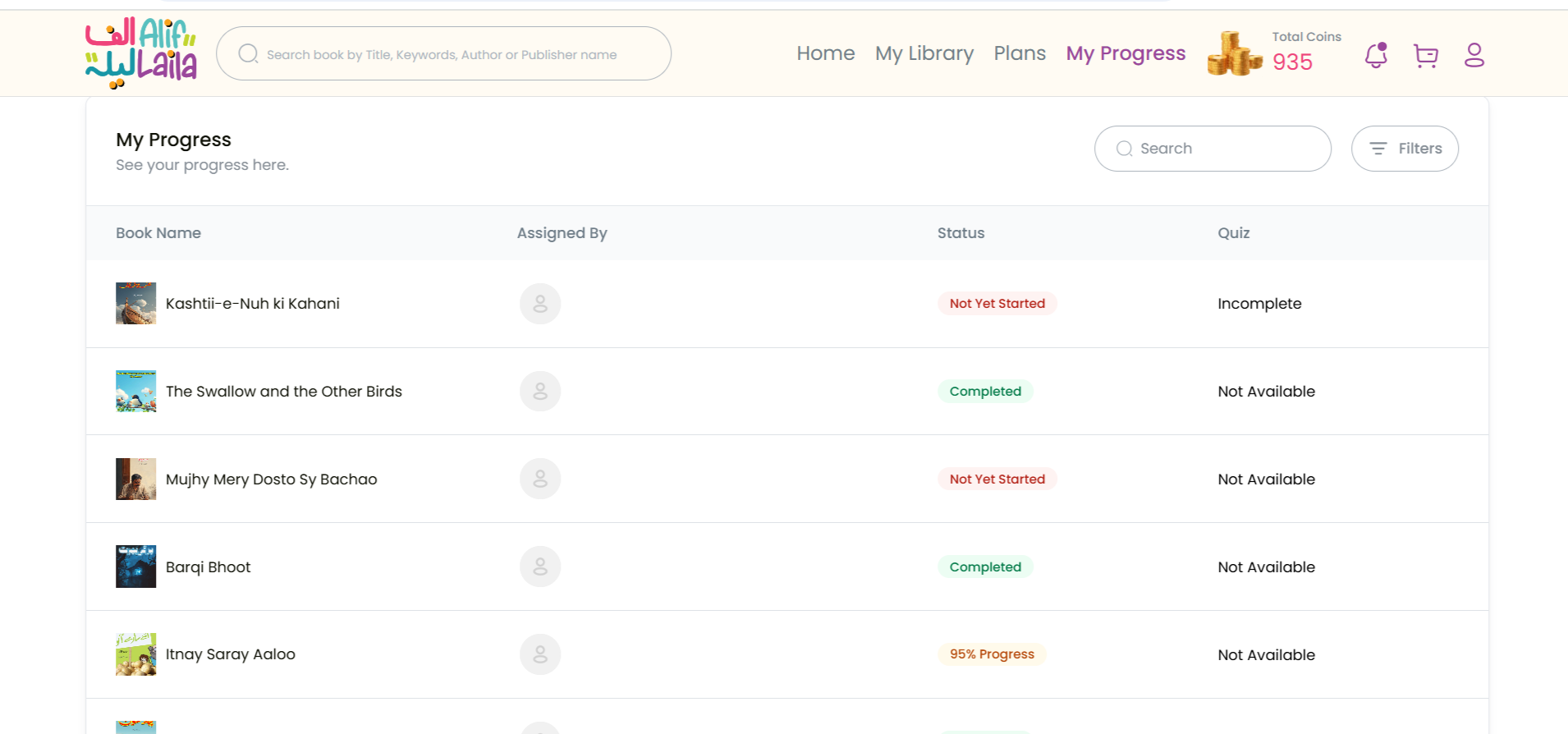The width and height of the screenshot is (1568, 734).
Task: Select the My Progress nav item
Action: (x=1126, y=53)
